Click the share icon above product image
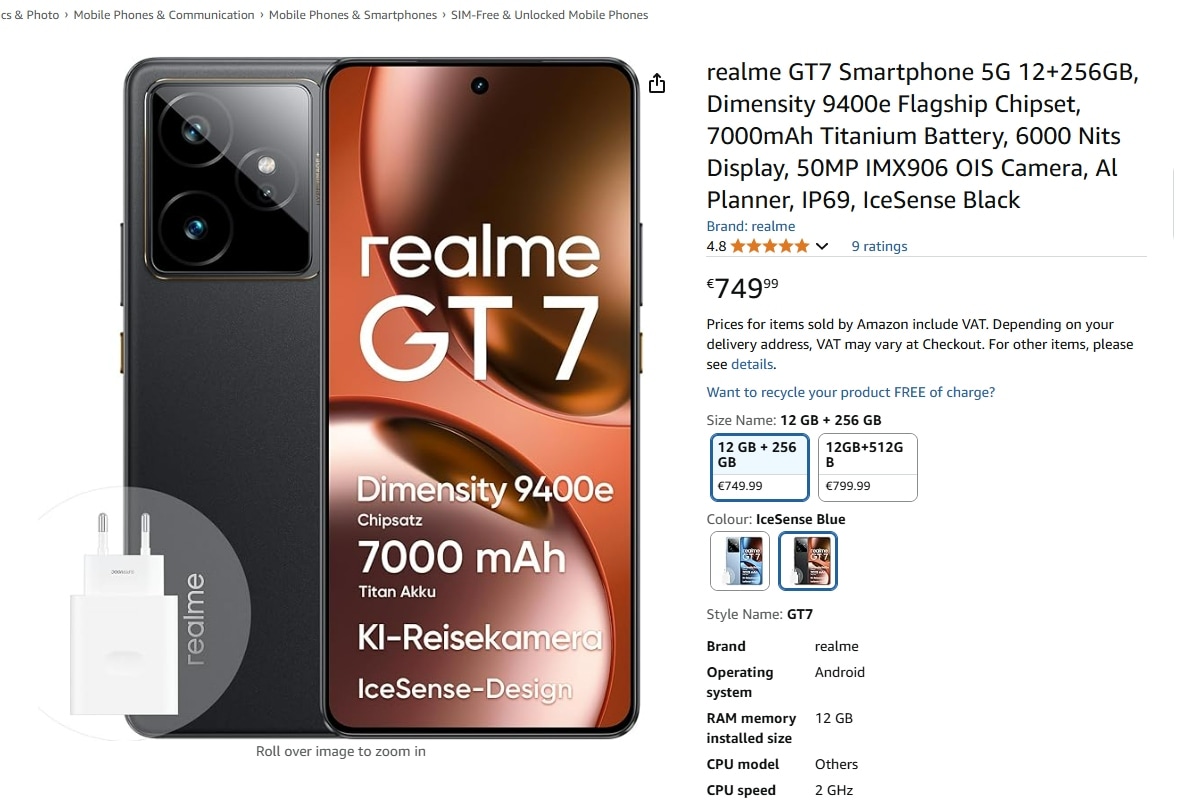The height and width of the screenshot is (800, 1200). [x=657, y=83]
